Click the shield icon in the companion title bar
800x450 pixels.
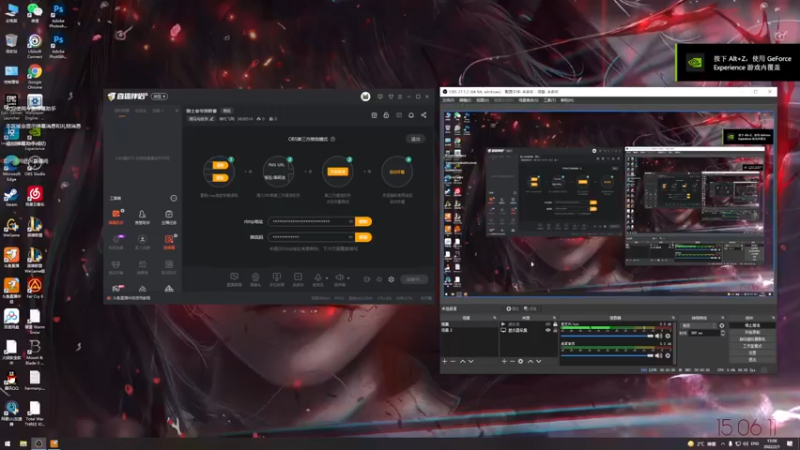tap(391, 96)
